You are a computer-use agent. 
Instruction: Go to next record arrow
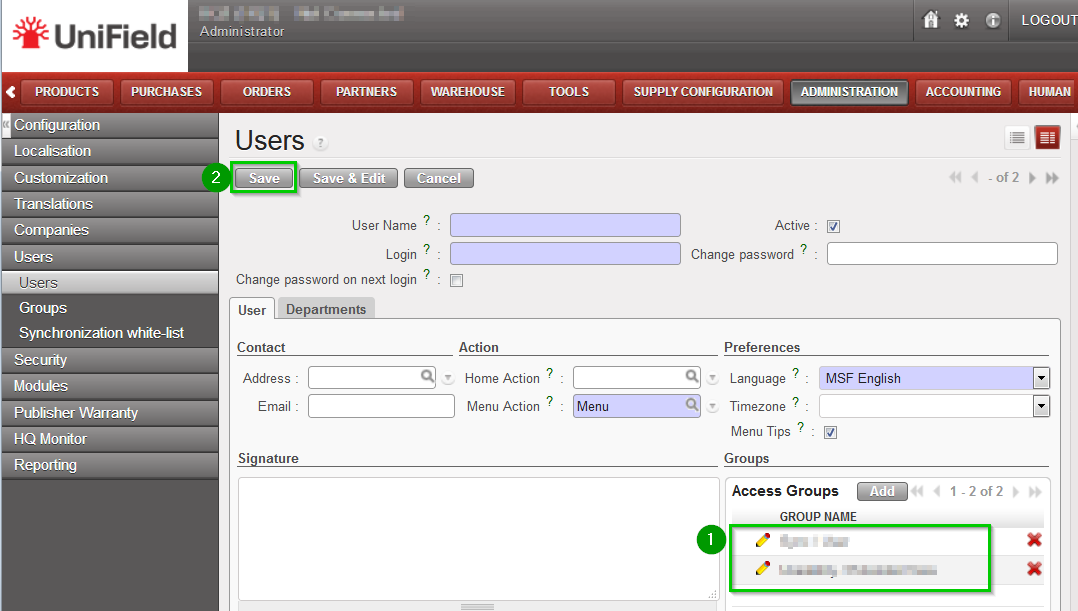(1032, 178)
